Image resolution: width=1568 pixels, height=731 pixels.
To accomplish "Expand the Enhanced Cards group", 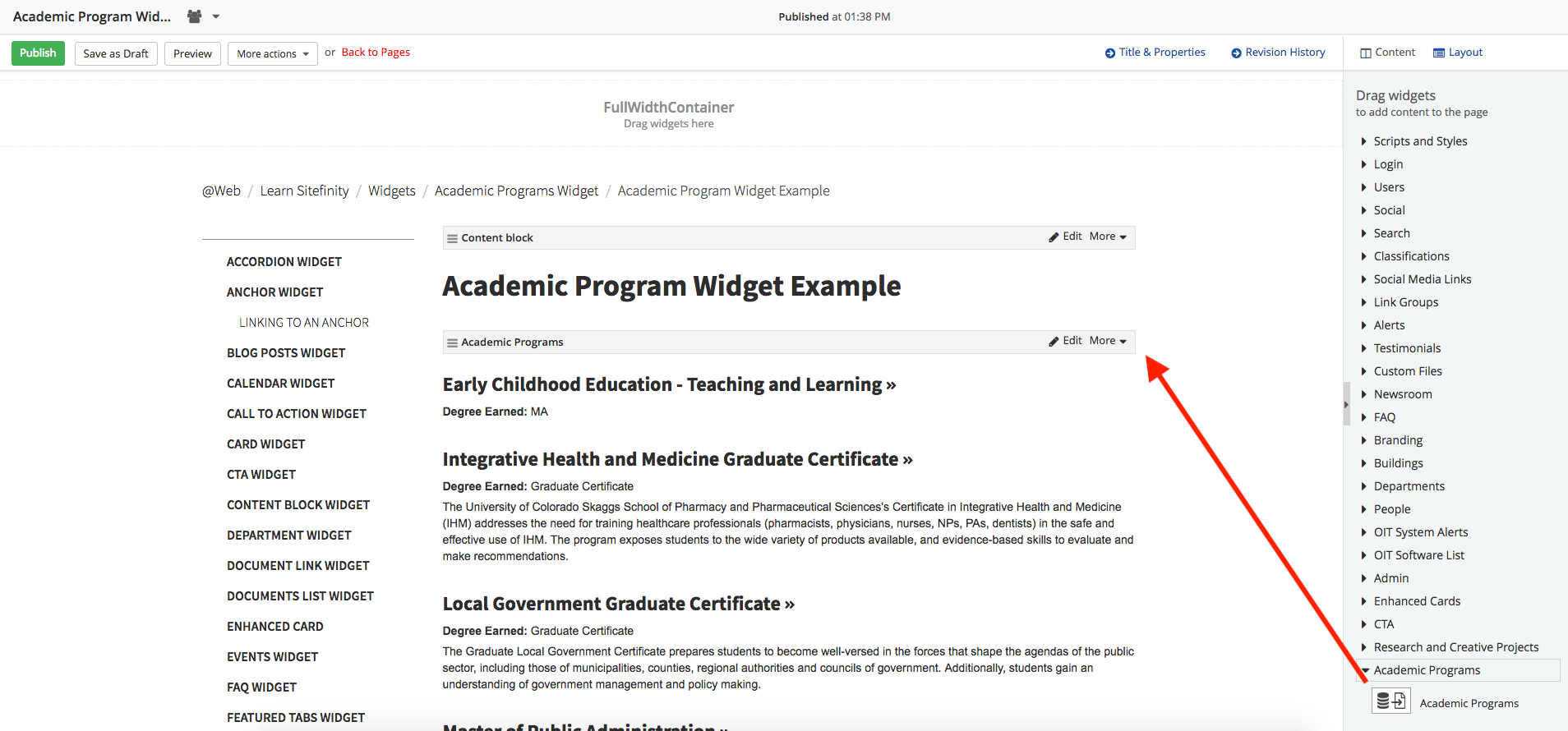I will click(1417, 601).
